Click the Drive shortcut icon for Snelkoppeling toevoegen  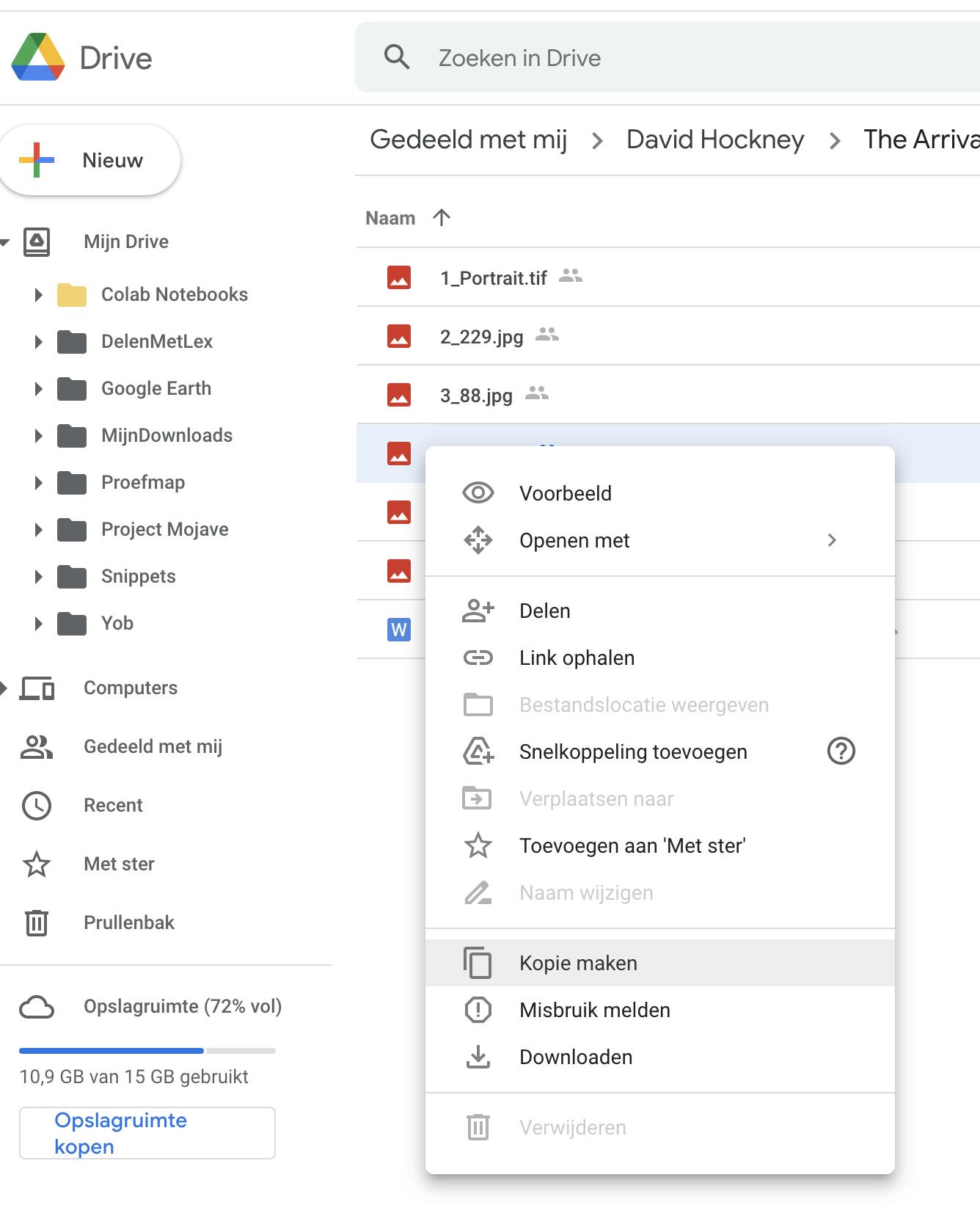tap(478, 751)
